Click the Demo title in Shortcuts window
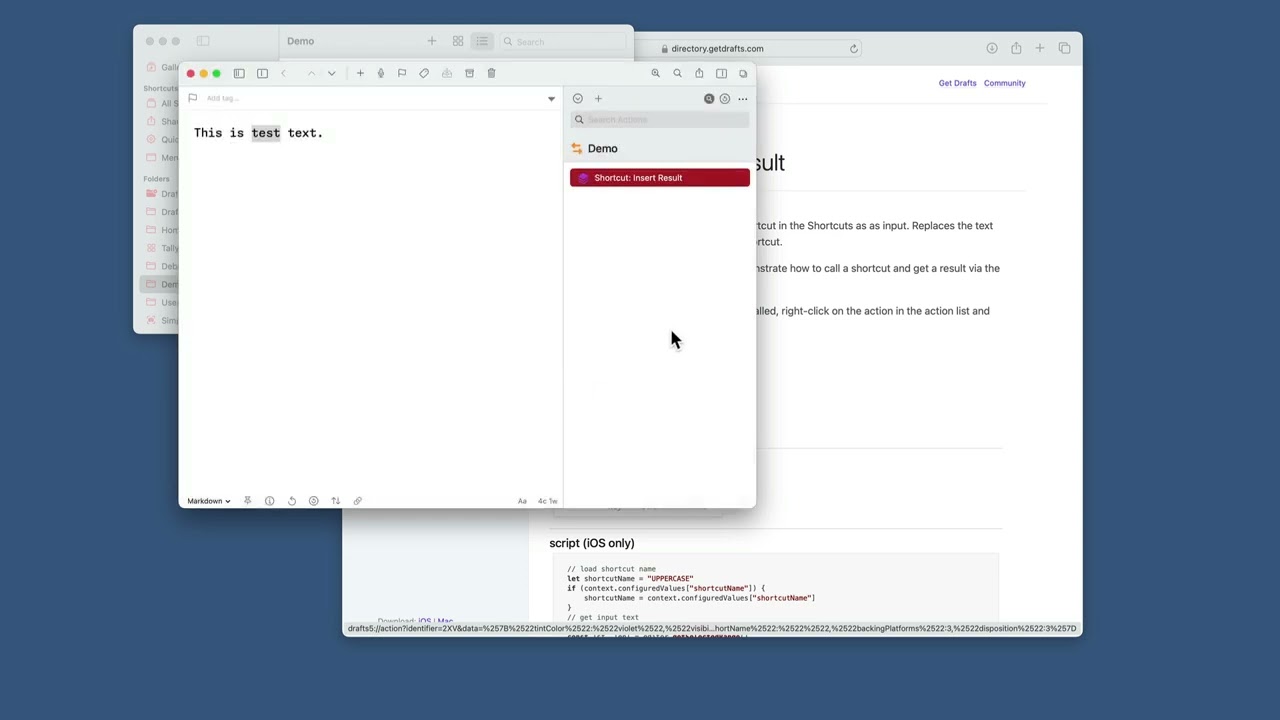The image size is (1280, 720). pos(300,41)
